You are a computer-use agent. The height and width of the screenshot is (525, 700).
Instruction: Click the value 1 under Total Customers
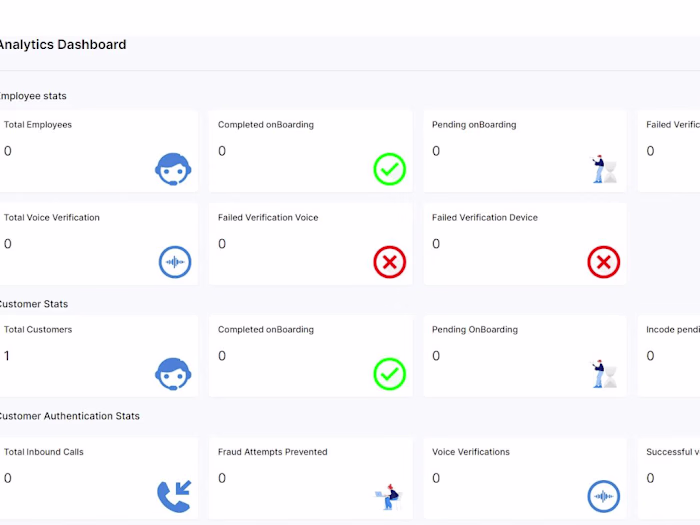7,356
